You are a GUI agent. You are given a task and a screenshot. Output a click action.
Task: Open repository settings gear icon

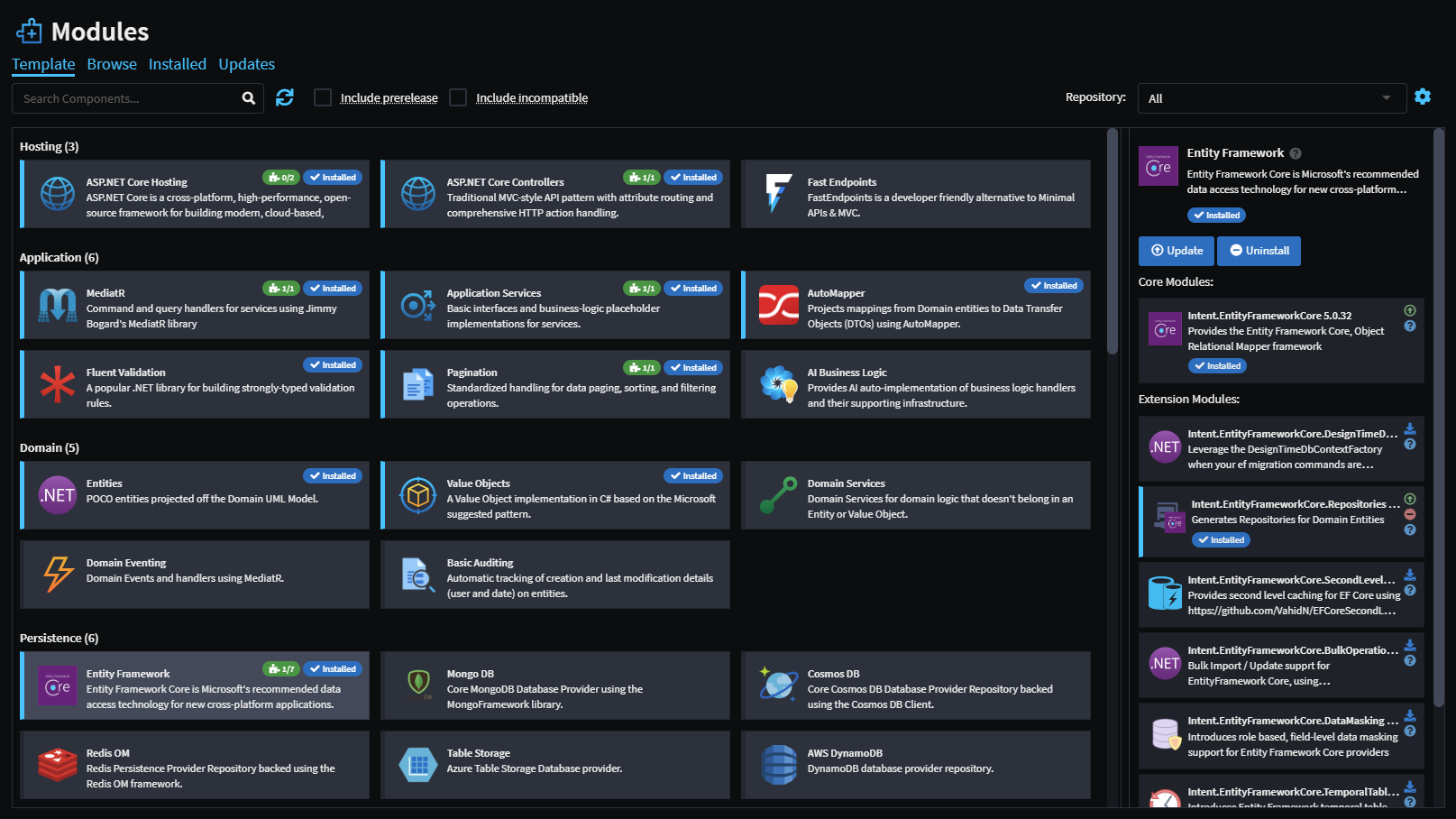tap(1423, 97)
